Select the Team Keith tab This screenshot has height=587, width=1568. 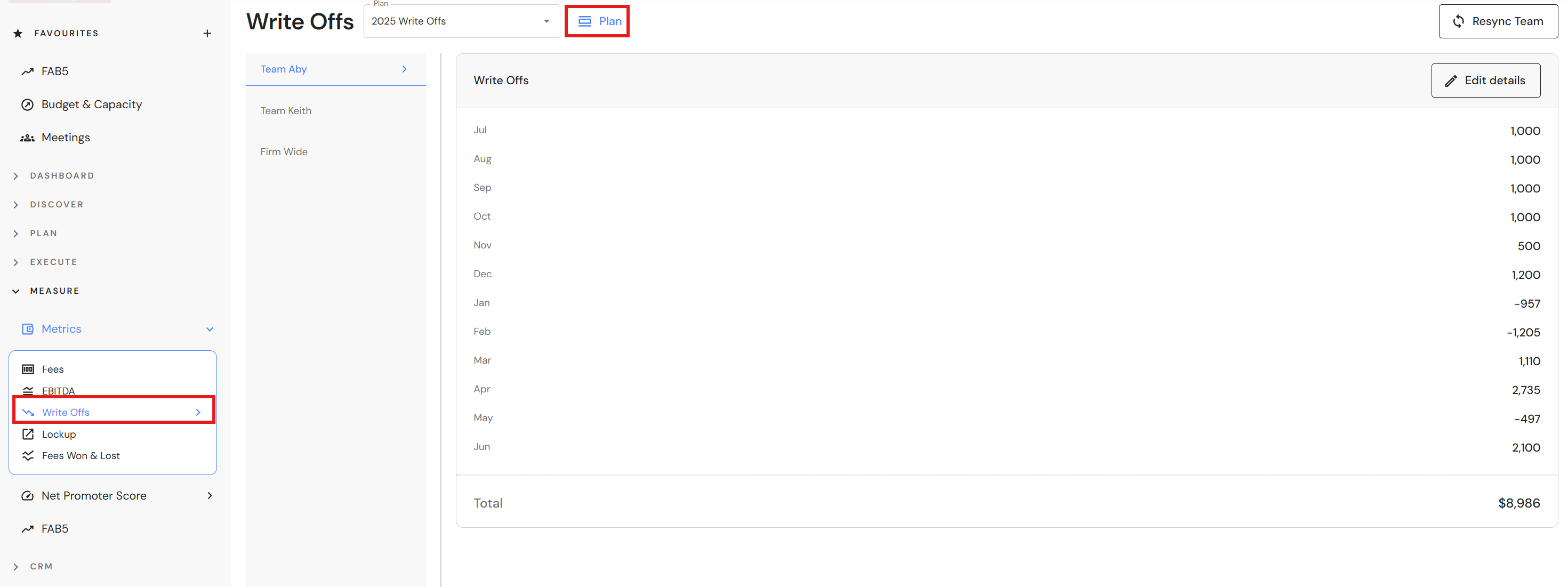point(286,111)
